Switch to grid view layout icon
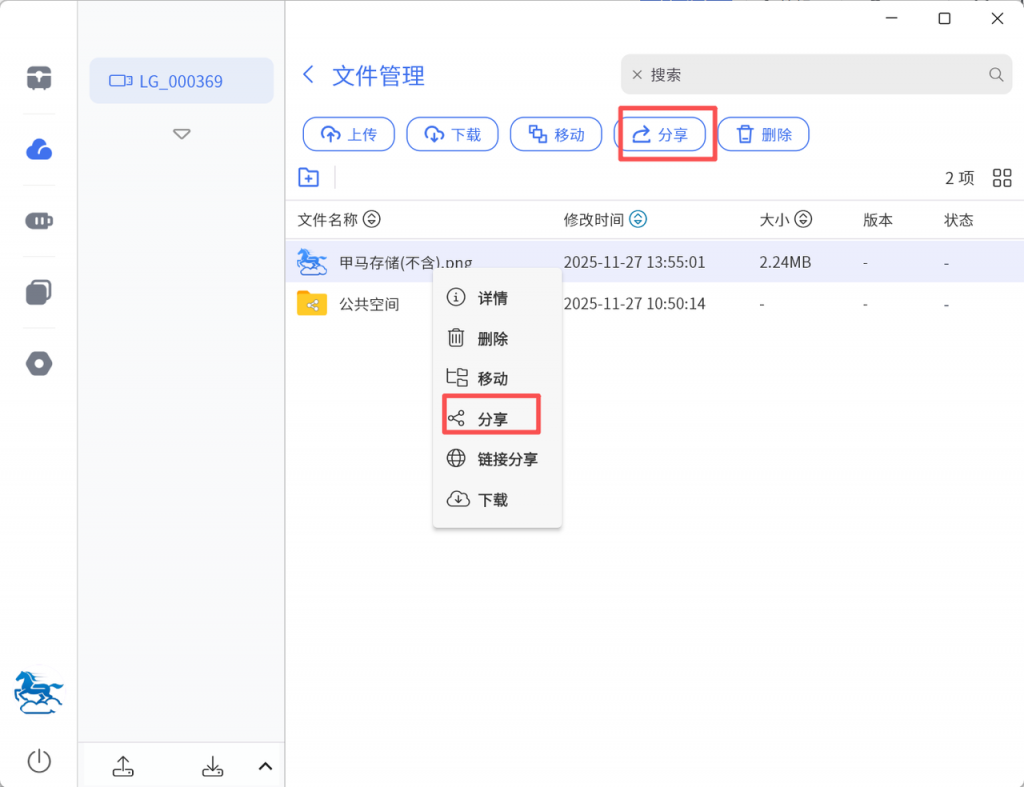This screenshot has height=787, width=1024. pos(1002,178)
